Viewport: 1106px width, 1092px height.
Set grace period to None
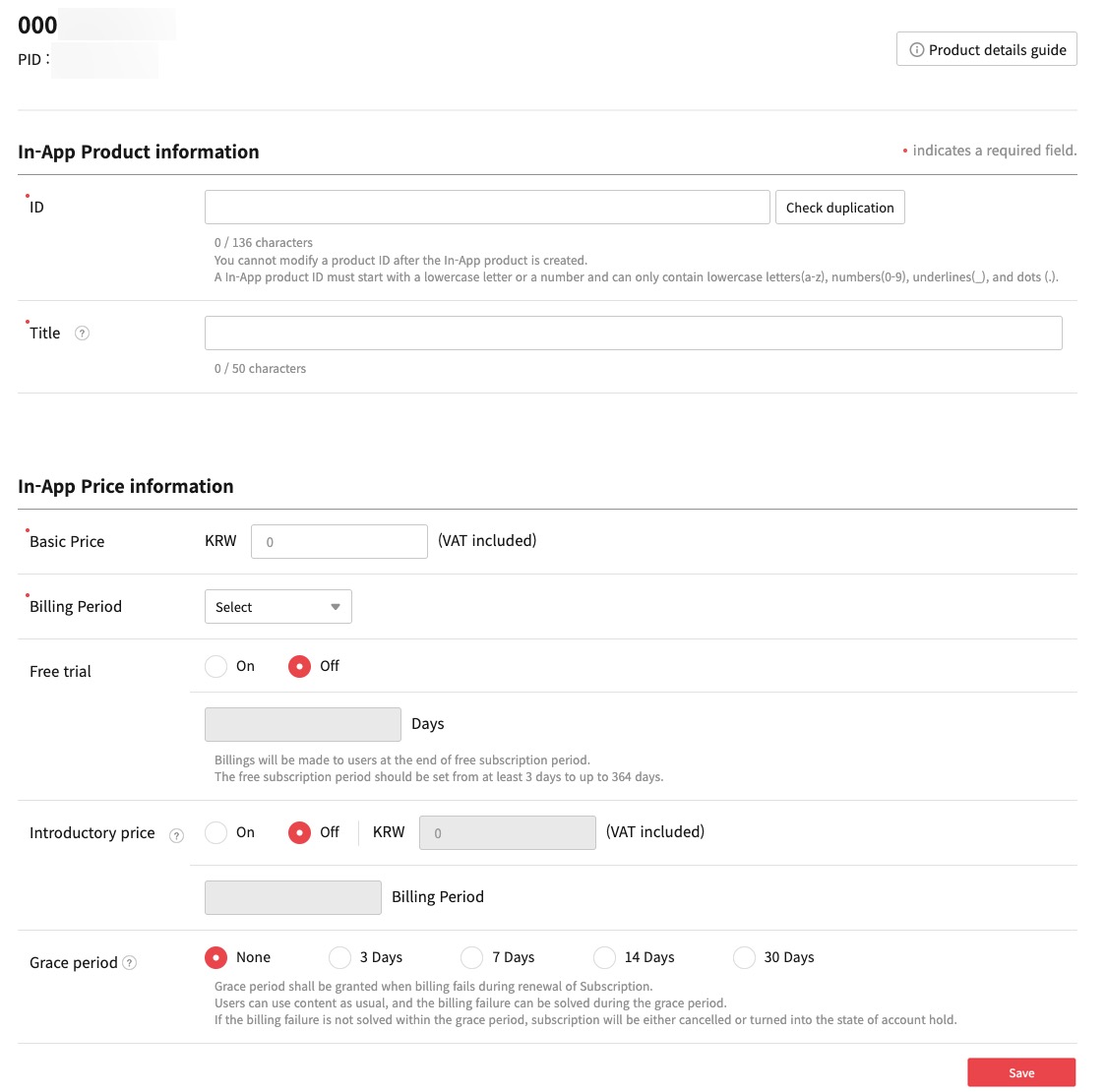[x=216, y=958]
